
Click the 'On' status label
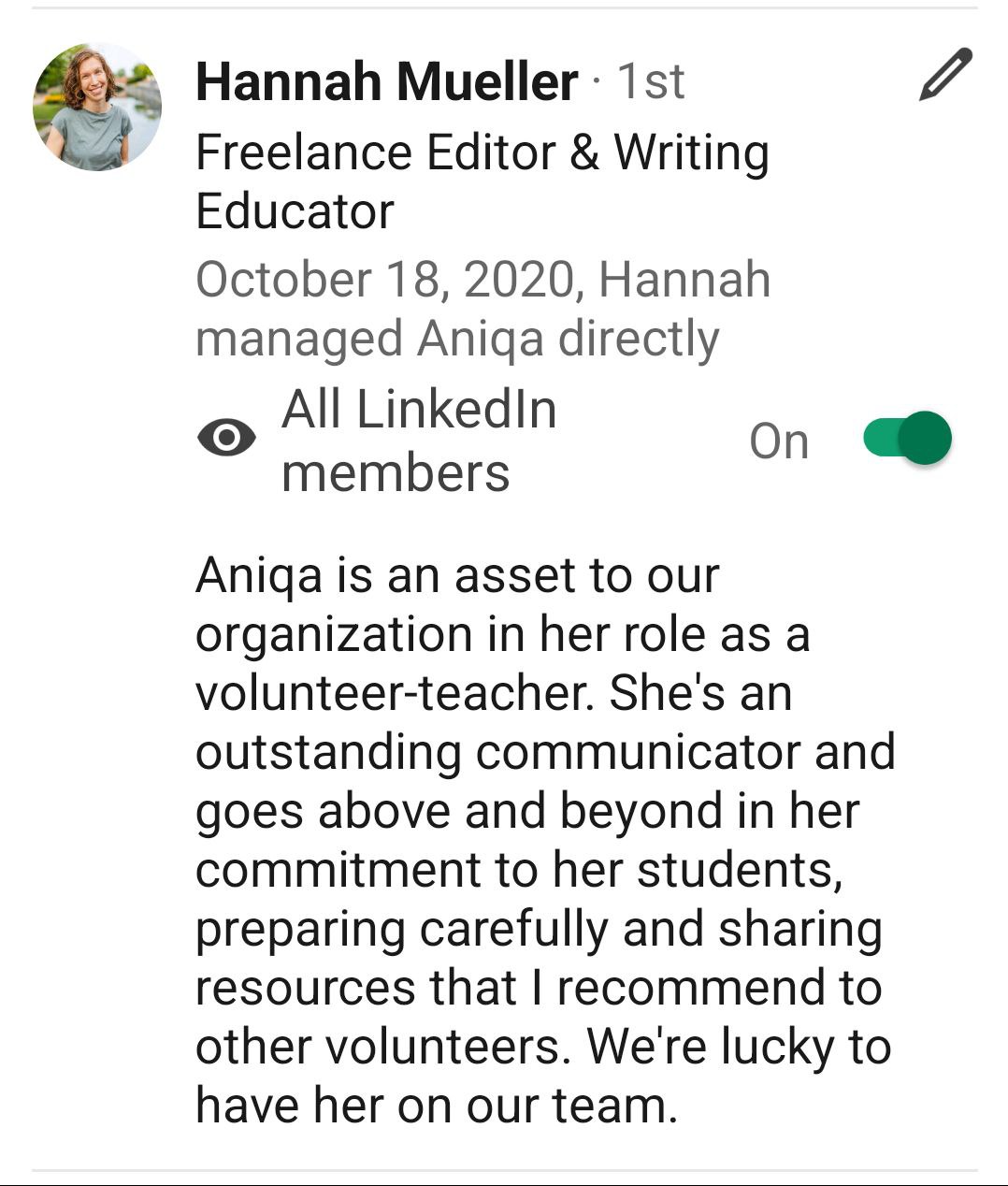778,441
